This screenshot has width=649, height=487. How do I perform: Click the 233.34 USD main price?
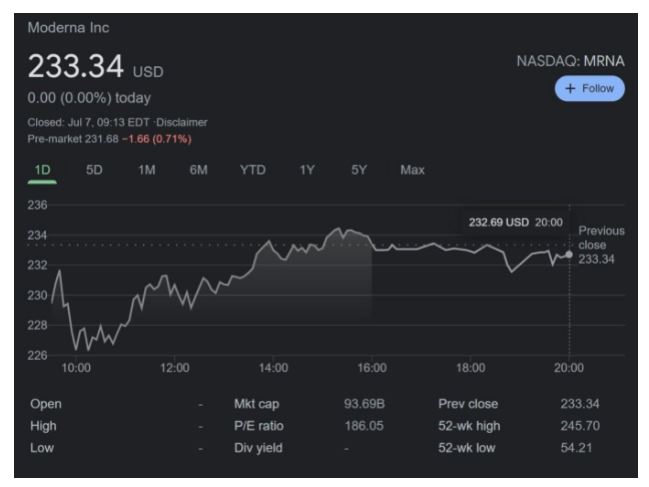76,67
